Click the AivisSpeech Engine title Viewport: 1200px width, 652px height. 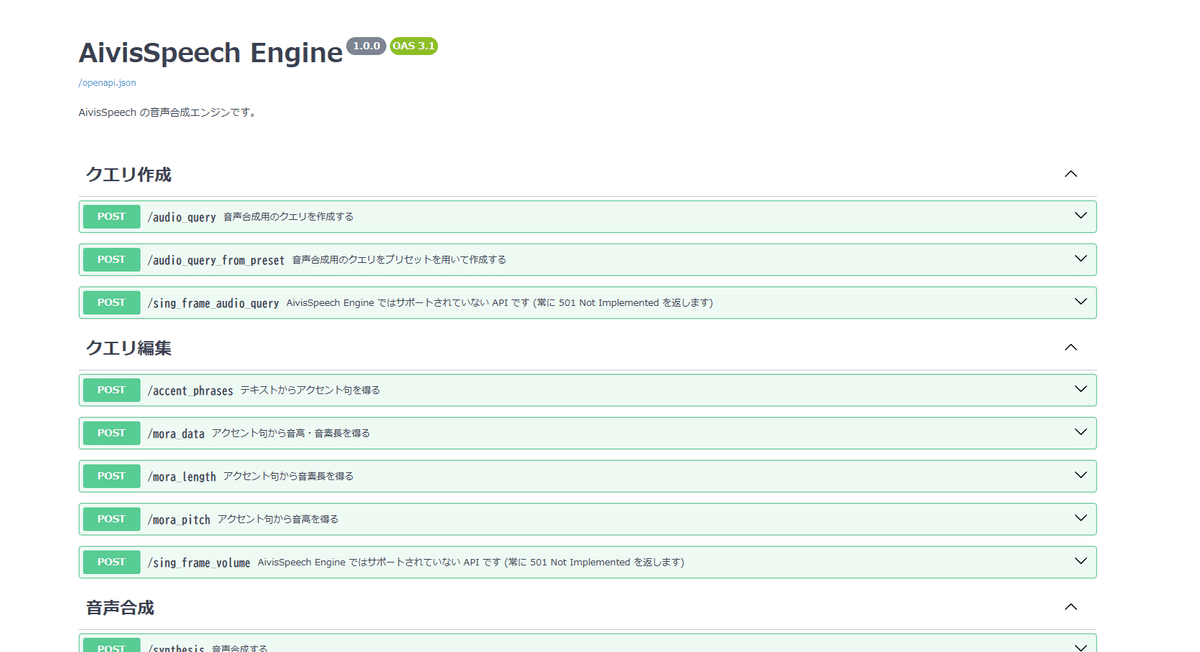pyautogui.click(x=210, y=52)
